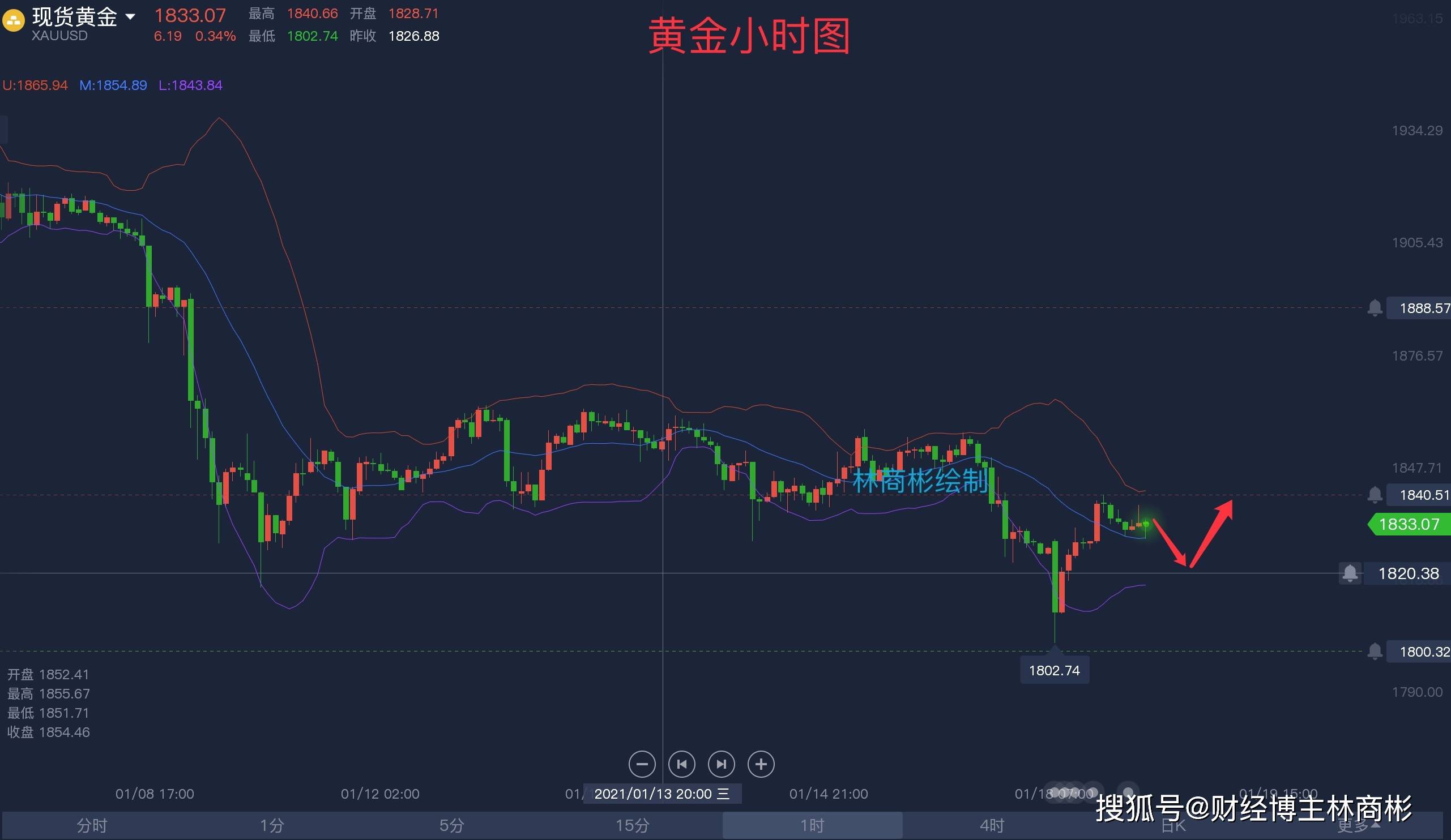Click the price axis label 1934.29

point(1417,131)
